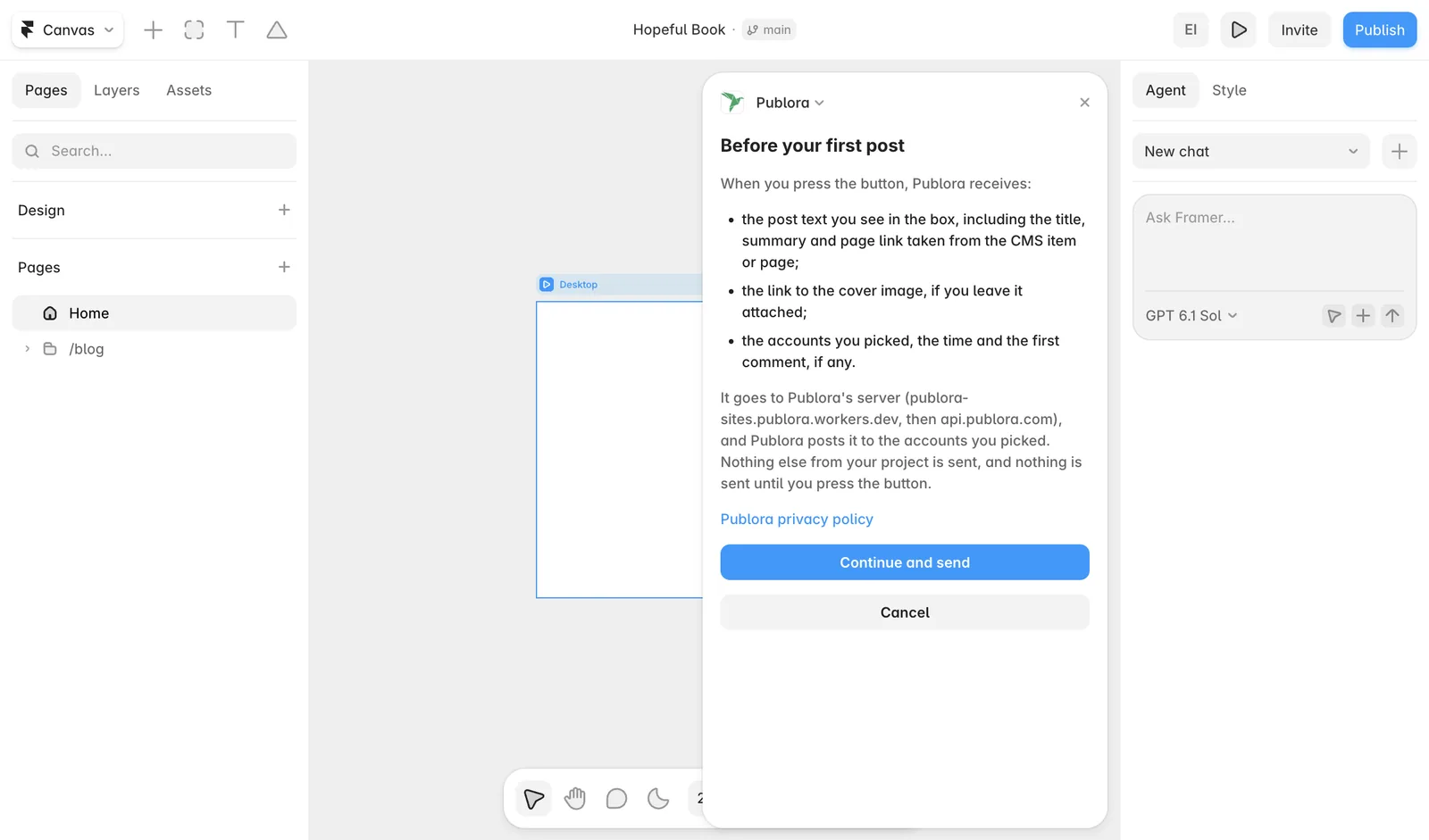Viewport: 1429px width, 840px height.
Task: Click the Publish button
Action: [1379, 29]
